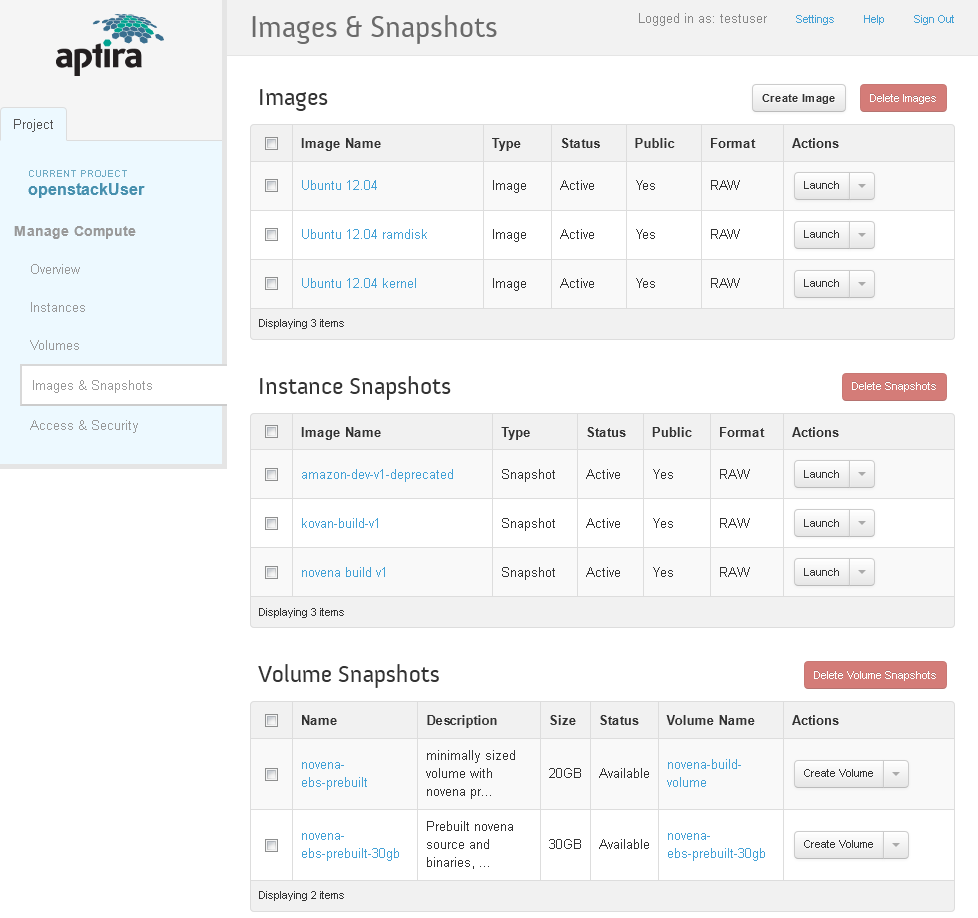
Task: Go to Overview in sidebar
Action: [55, 269]
